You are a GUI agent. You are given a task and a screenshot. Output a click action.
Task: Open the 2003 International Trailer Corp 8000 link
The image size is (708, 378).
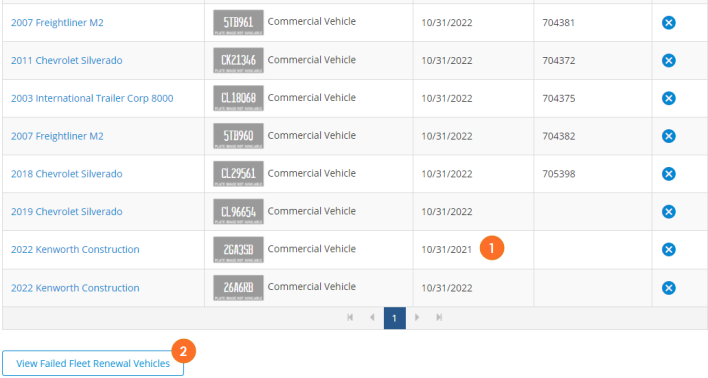coord(92,98)
